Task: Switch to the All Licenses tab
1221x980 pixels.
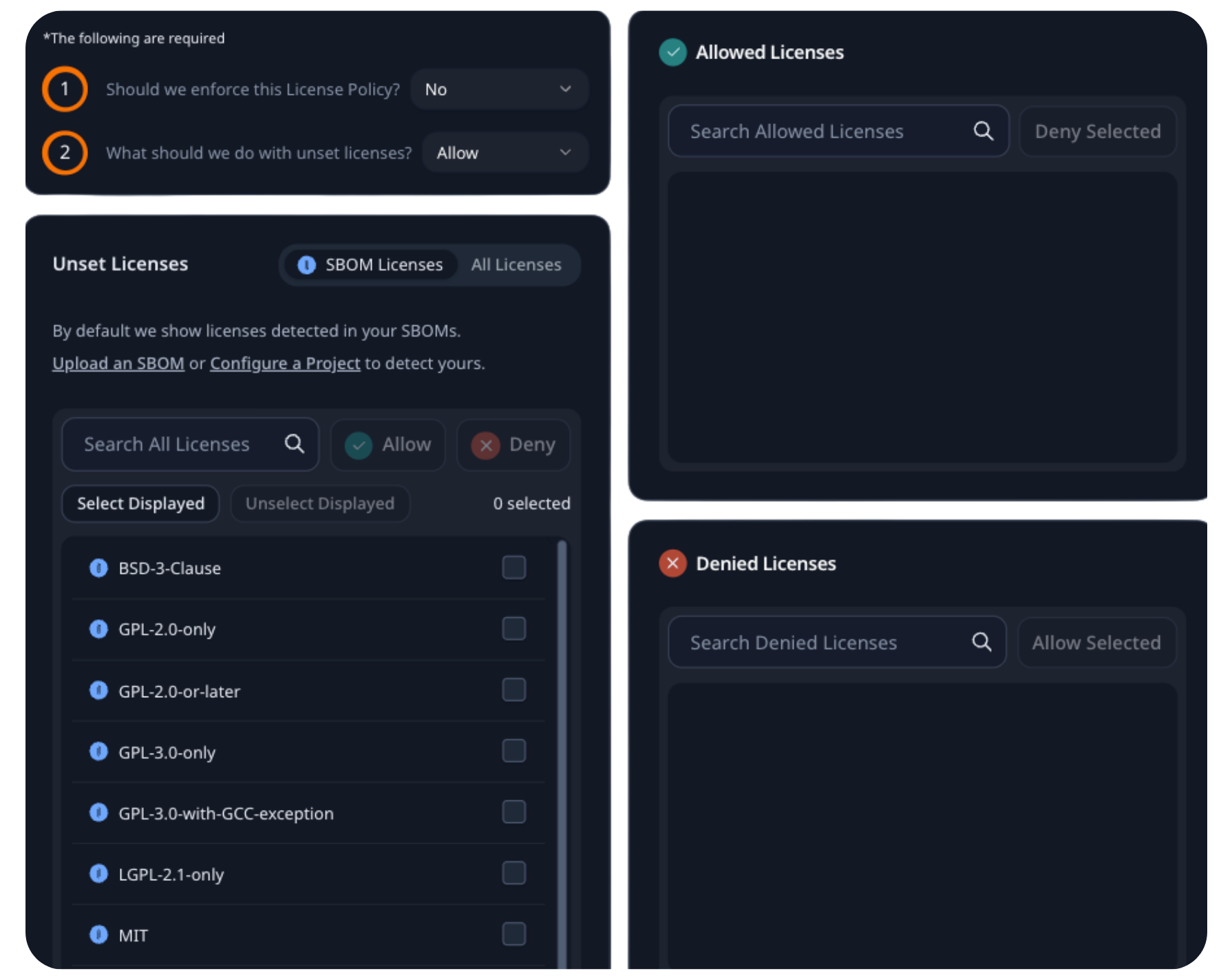Action: 516,264
